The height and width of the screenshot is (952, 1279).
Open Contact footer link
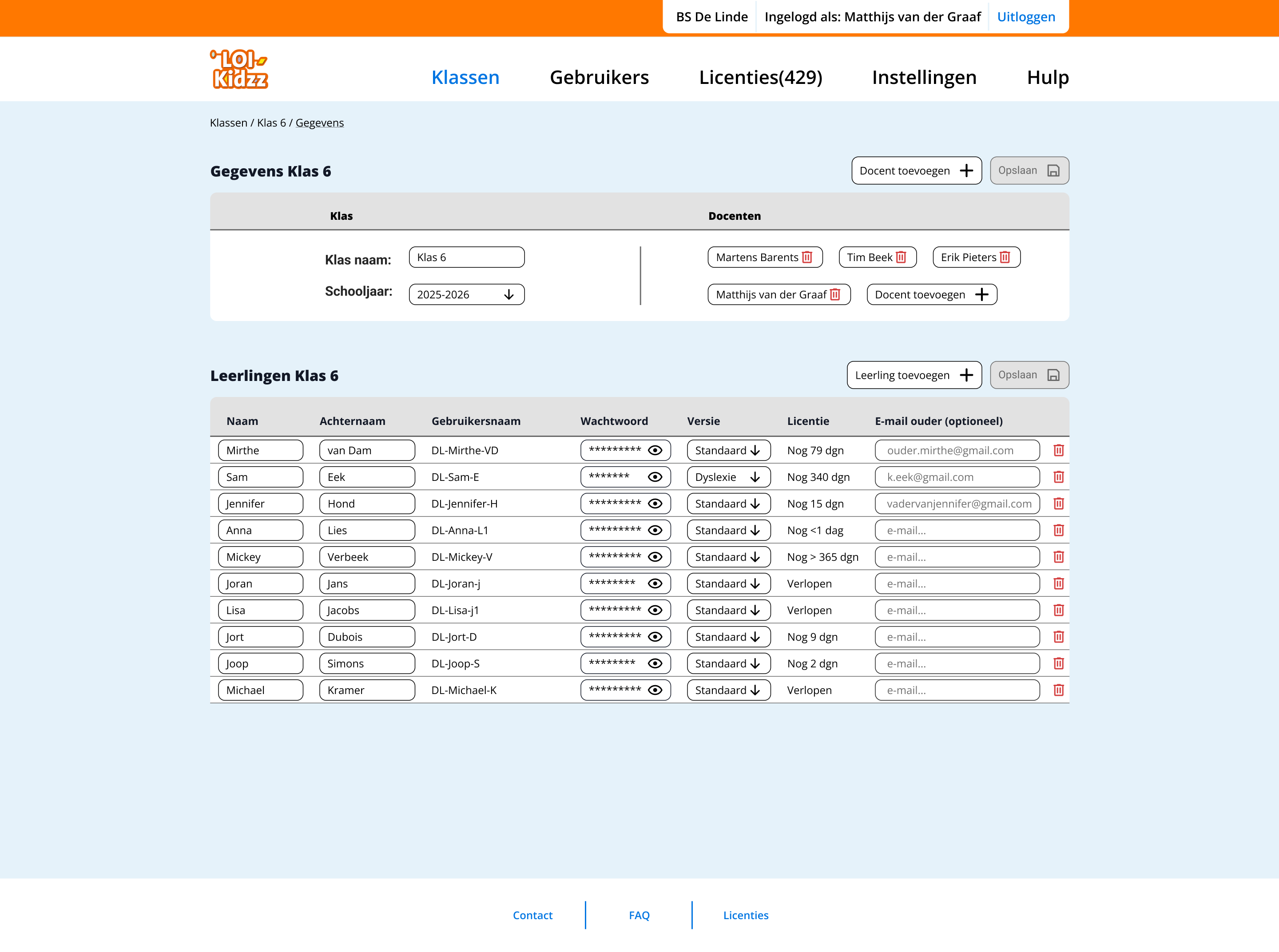[x=532, y=915]
